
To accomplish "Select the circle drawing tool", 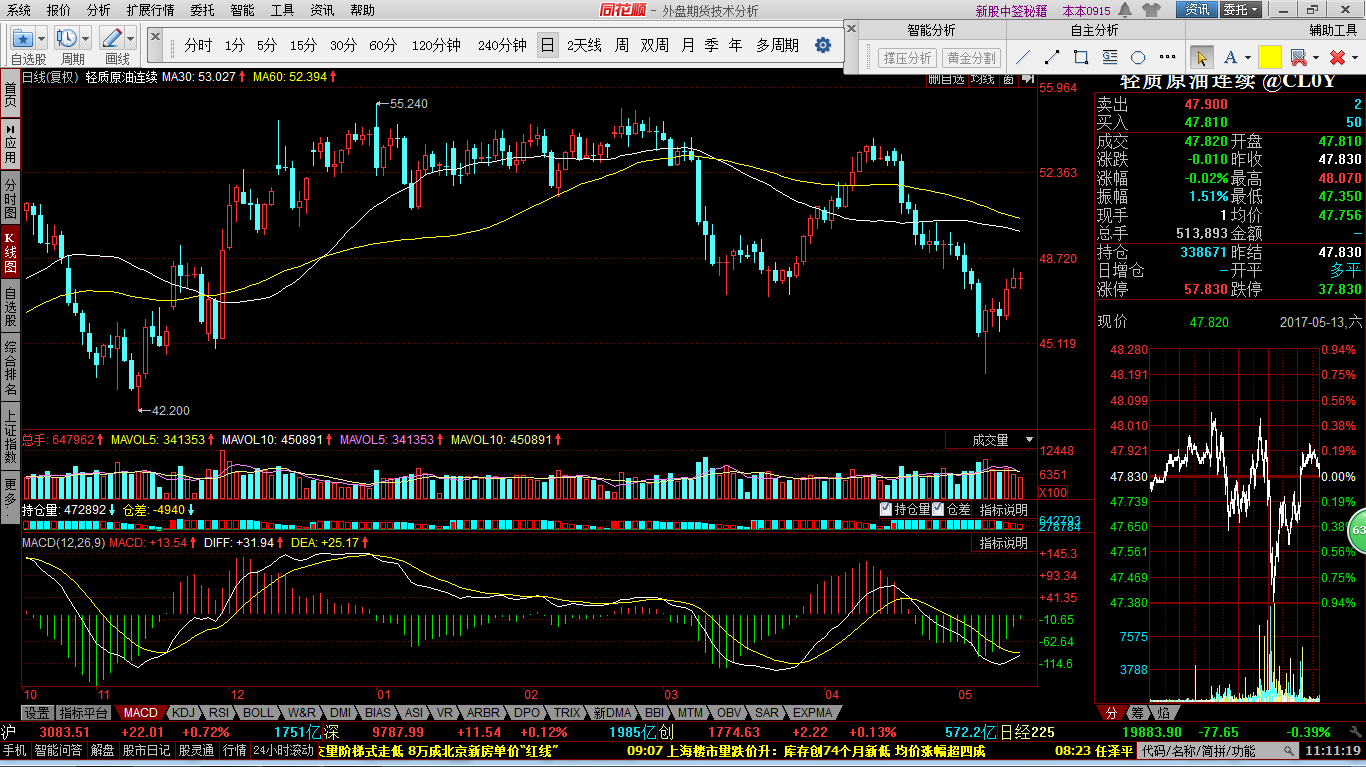I will pos(1138,57).
